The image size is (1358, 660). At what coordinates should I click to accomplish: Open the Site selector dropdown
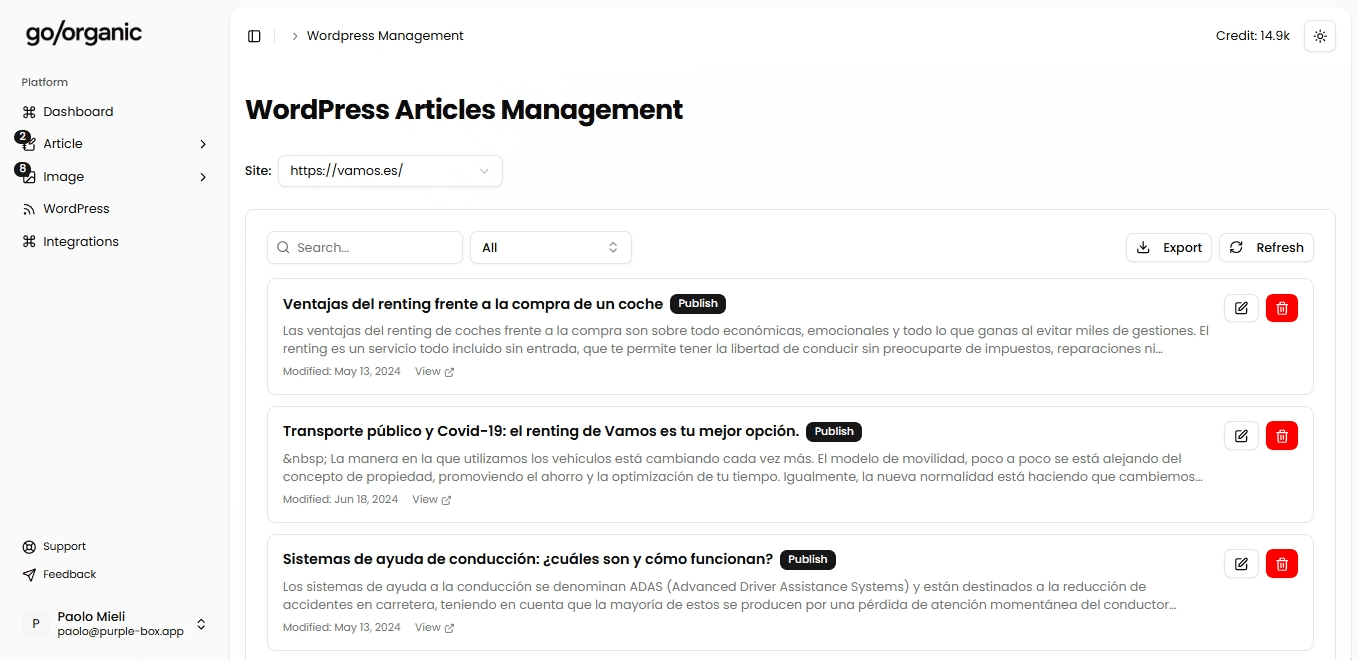tap(390, 171)
